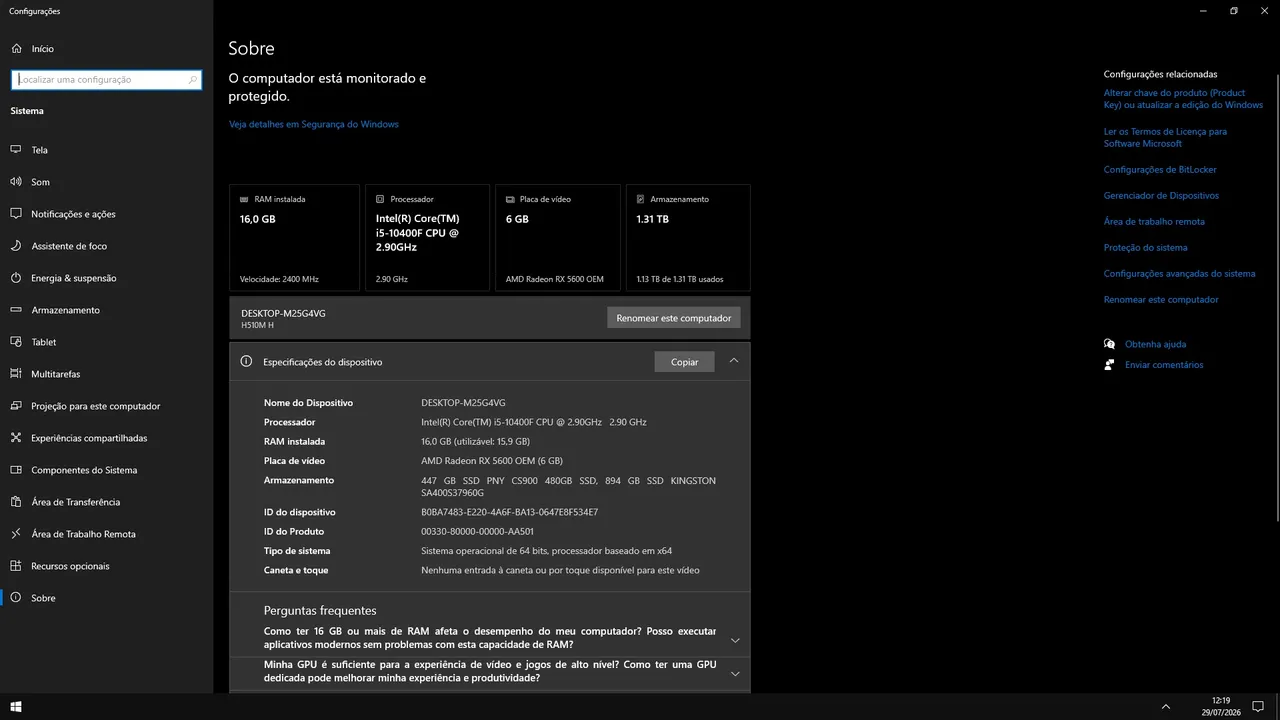The height and width of the screenshot is (720, 1280).
Task: Click the Multitarefas icon
Action: point(16,374)
